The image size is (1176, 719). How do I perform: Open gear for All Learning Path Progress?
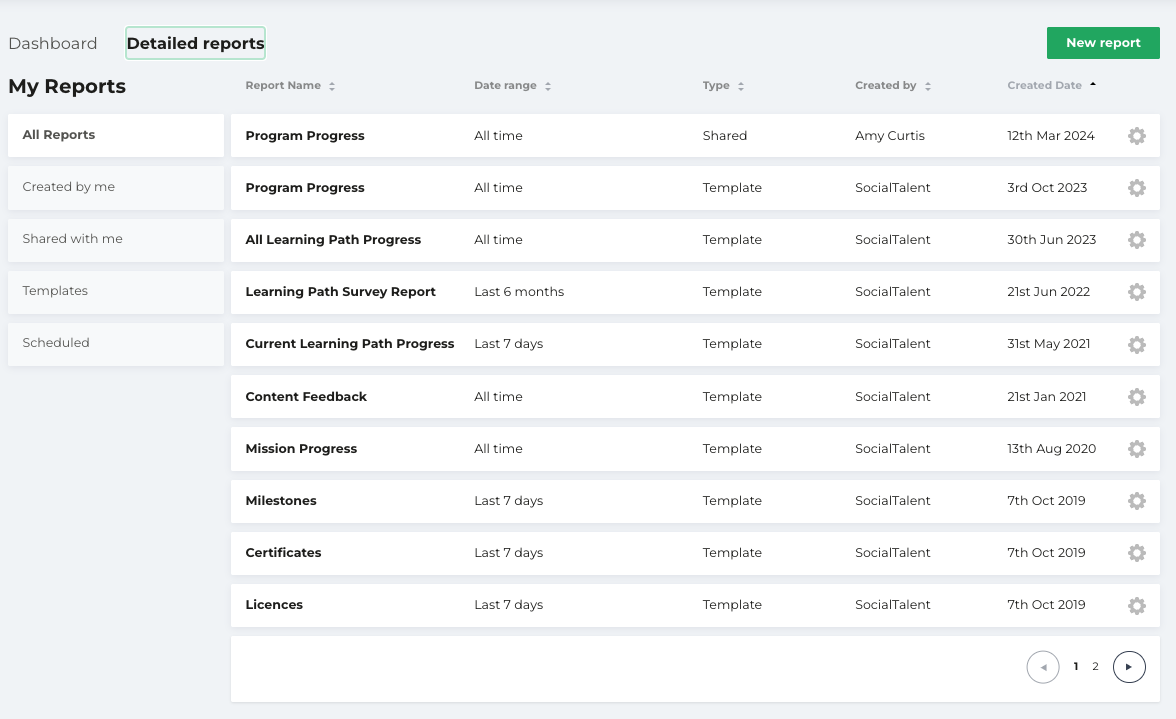point(1136,240)
